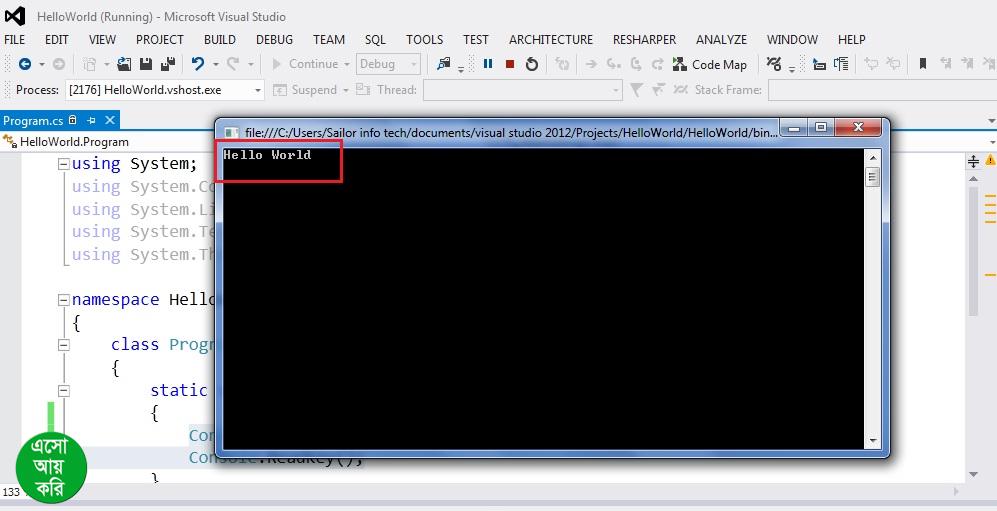Click the Undo arrow icon
Image resolution: width=997 pixels, height=511 pixels.
(x=198, y=64)
